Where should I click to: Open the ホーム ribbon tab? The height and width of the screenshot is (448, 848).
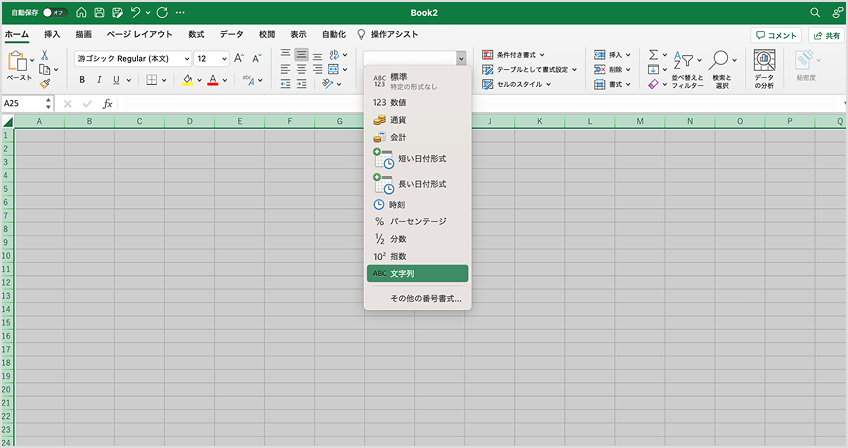(x=17, y=35)
